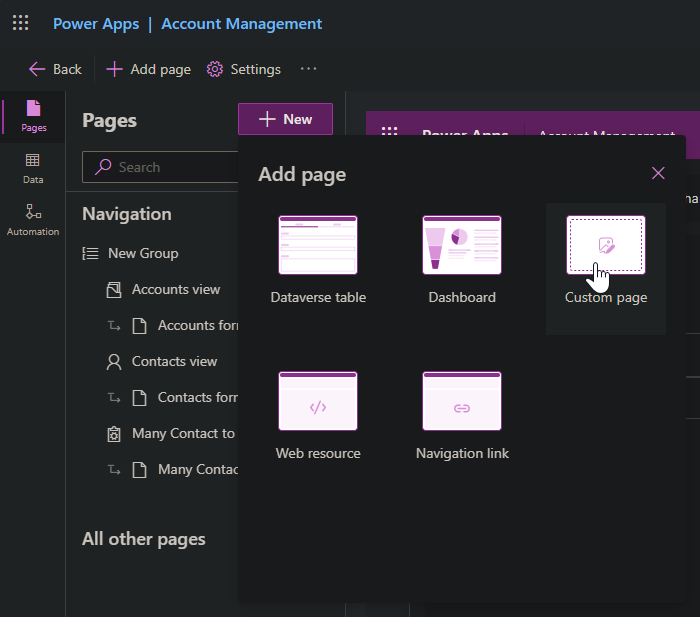Click the All other pages heading
Viewport: 700px width, 617px height.
coord(144,539)
